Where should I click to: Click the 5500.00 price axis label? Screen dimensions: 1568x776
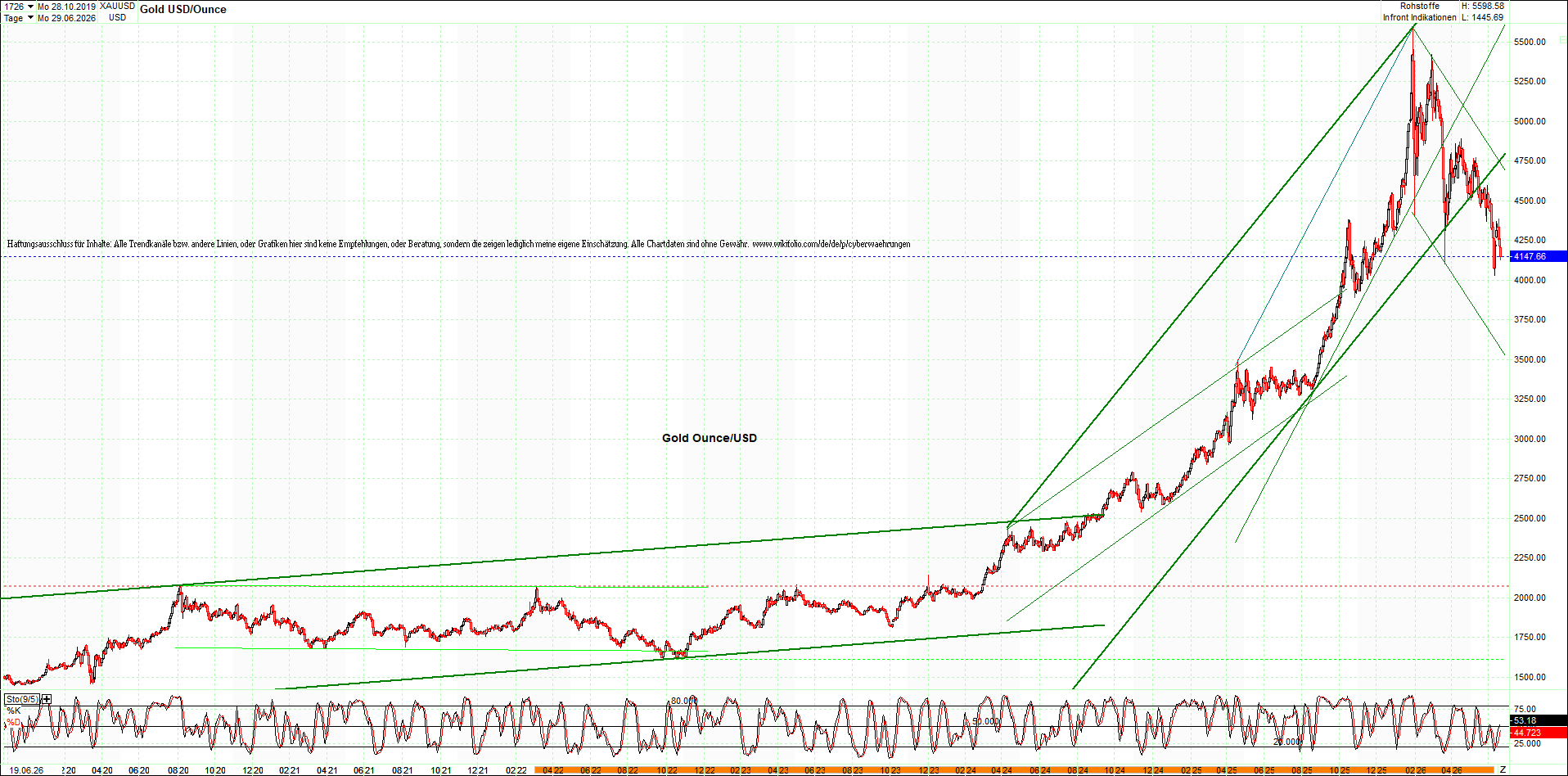pyautogui.click(x=1530, y=42)
